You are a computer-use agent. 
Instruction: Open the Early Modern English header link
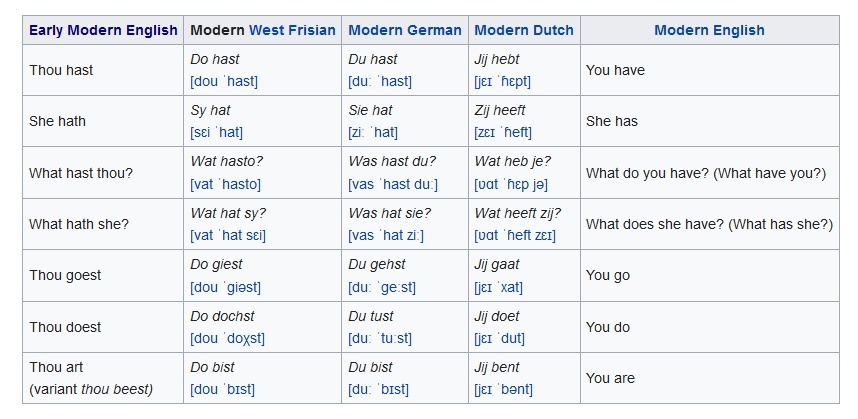103,30
